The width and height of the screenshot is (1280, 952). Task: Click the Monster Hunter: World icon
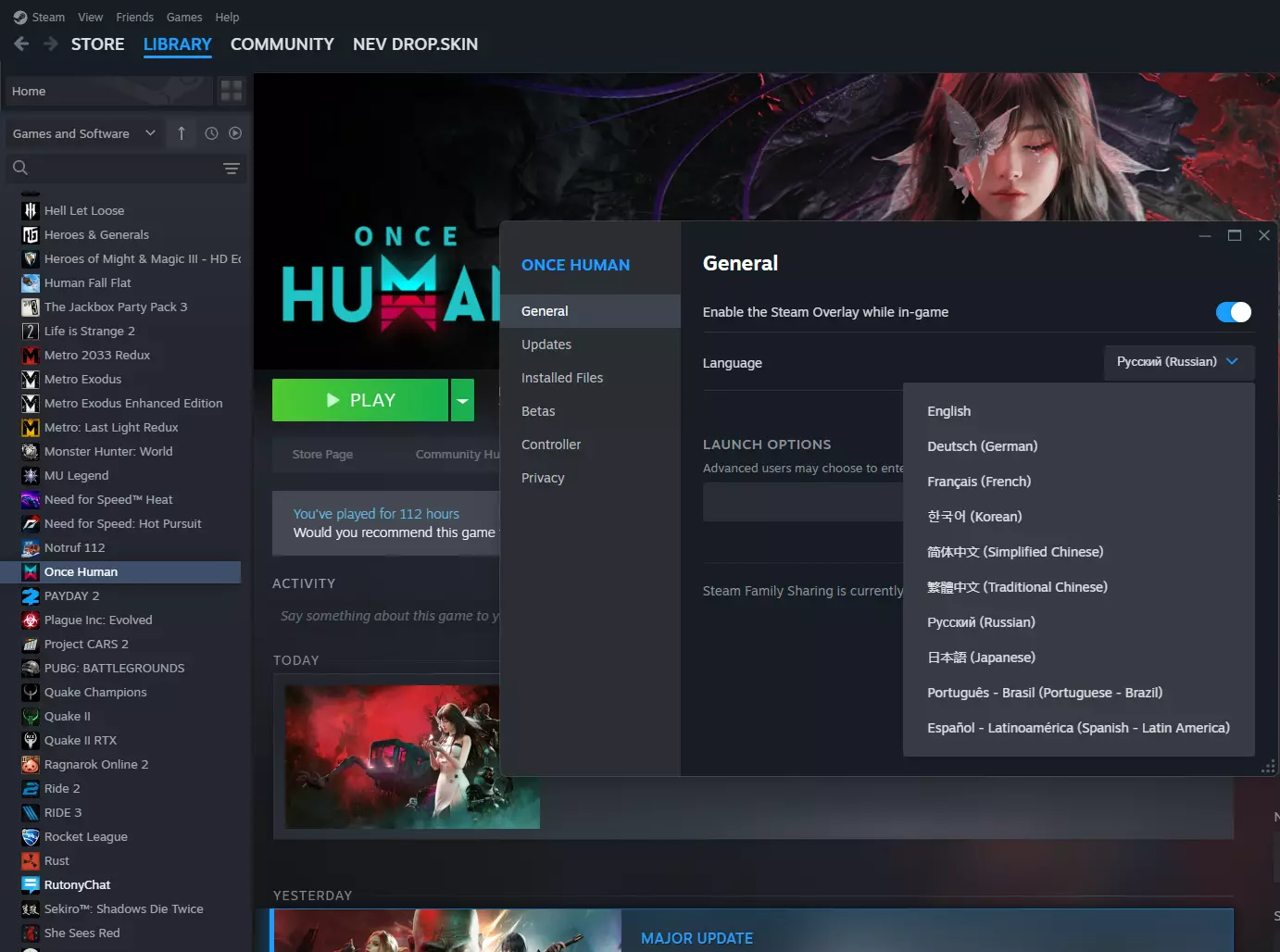[31, 451]
